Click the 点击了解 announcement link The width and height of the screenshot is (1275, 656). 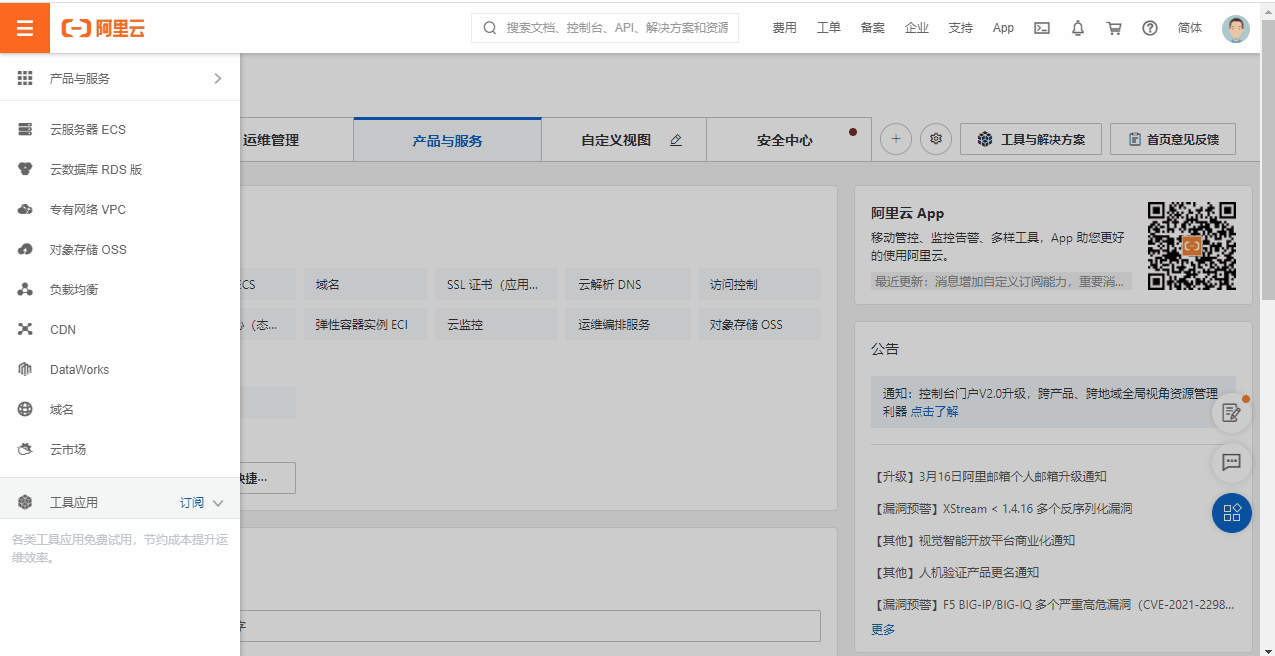[932, 411]
